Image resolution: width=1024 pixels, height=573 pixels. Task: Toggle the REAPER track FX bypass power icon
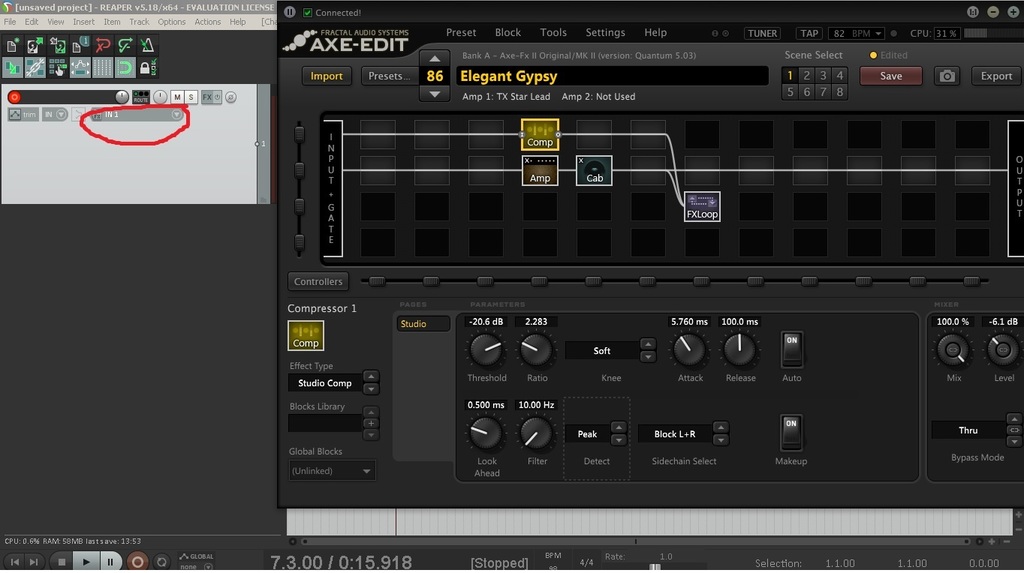(x=217, y=97)
